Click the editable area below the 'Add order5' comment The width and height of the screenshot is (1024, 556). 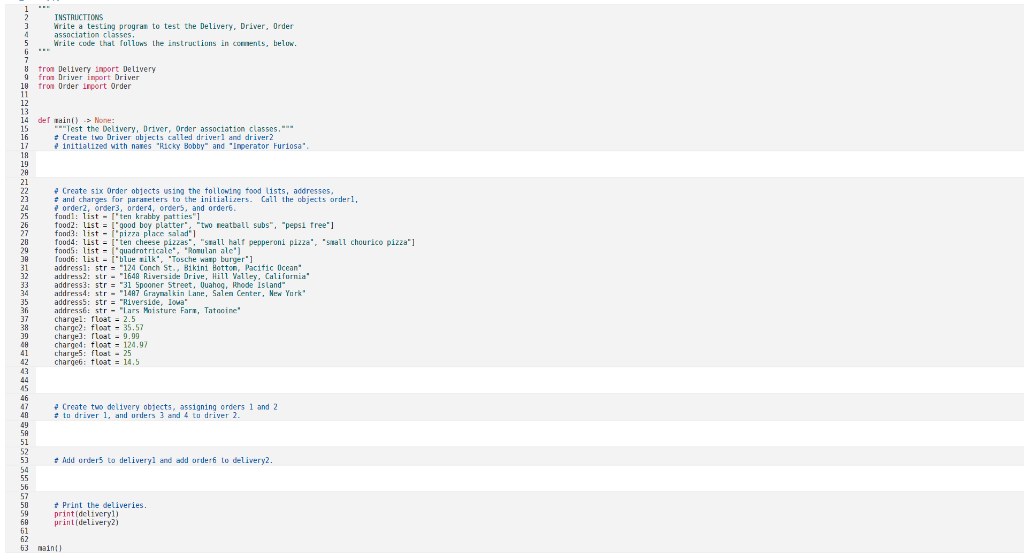coord(529,478)
